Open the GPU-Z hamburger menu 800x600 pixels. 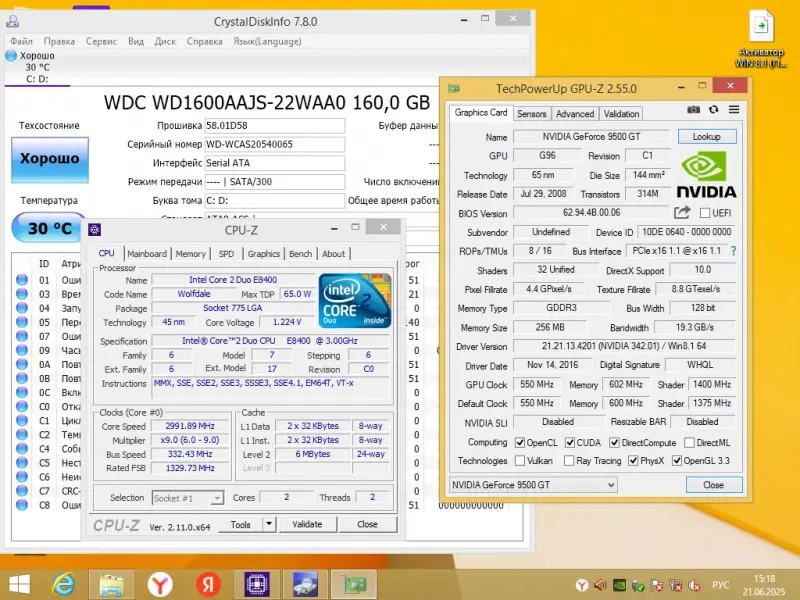click(x=734, y=110)
